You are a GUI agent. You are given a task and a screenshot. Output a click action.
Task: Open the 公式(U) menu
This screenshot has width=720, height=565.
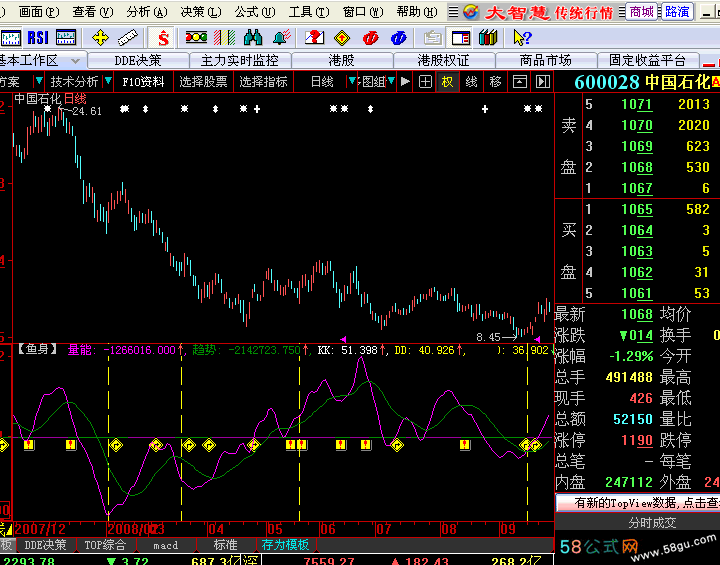[255, 11]
